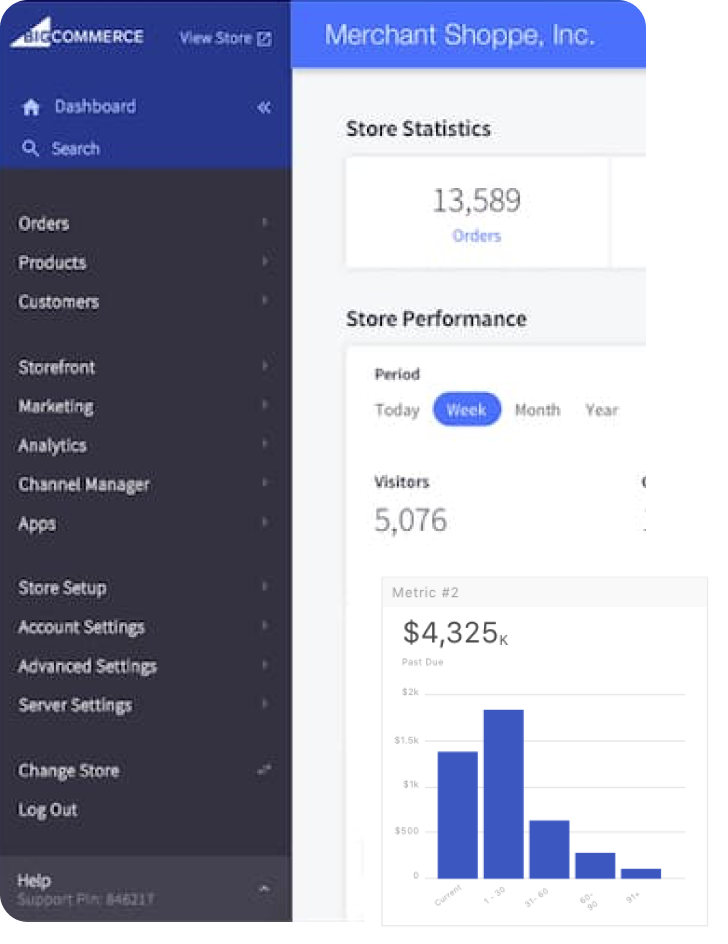This screenshot has width=728, height=944.
Task: Open Channel Manager in sidebar
Action: [84, 484]
